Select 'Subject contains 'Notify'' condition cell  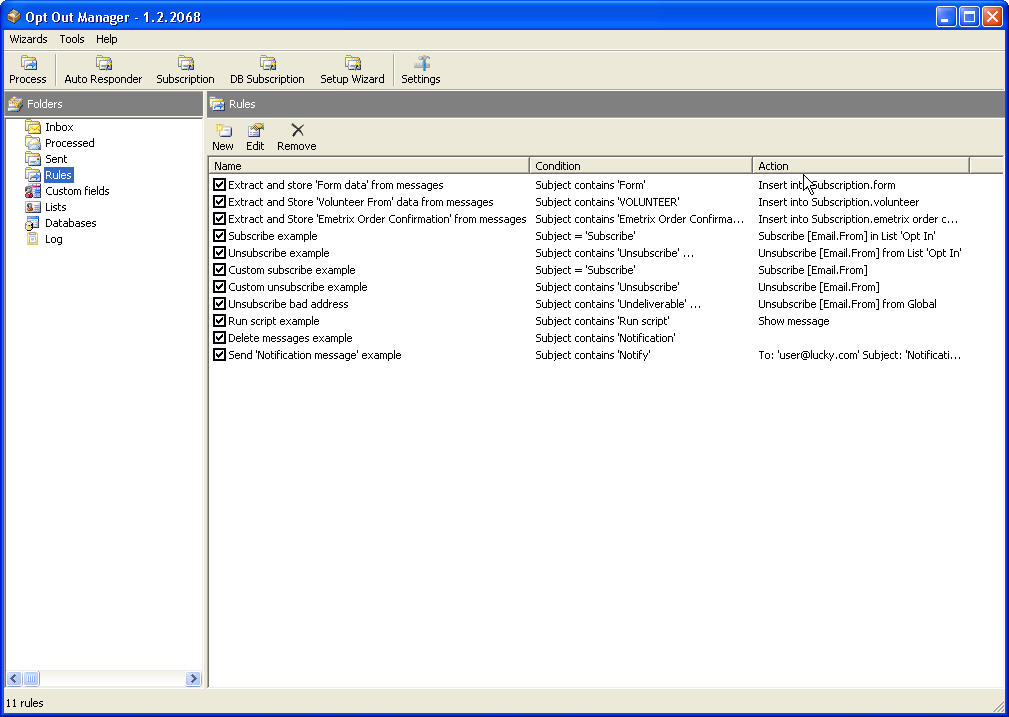(x=593, y=355)
